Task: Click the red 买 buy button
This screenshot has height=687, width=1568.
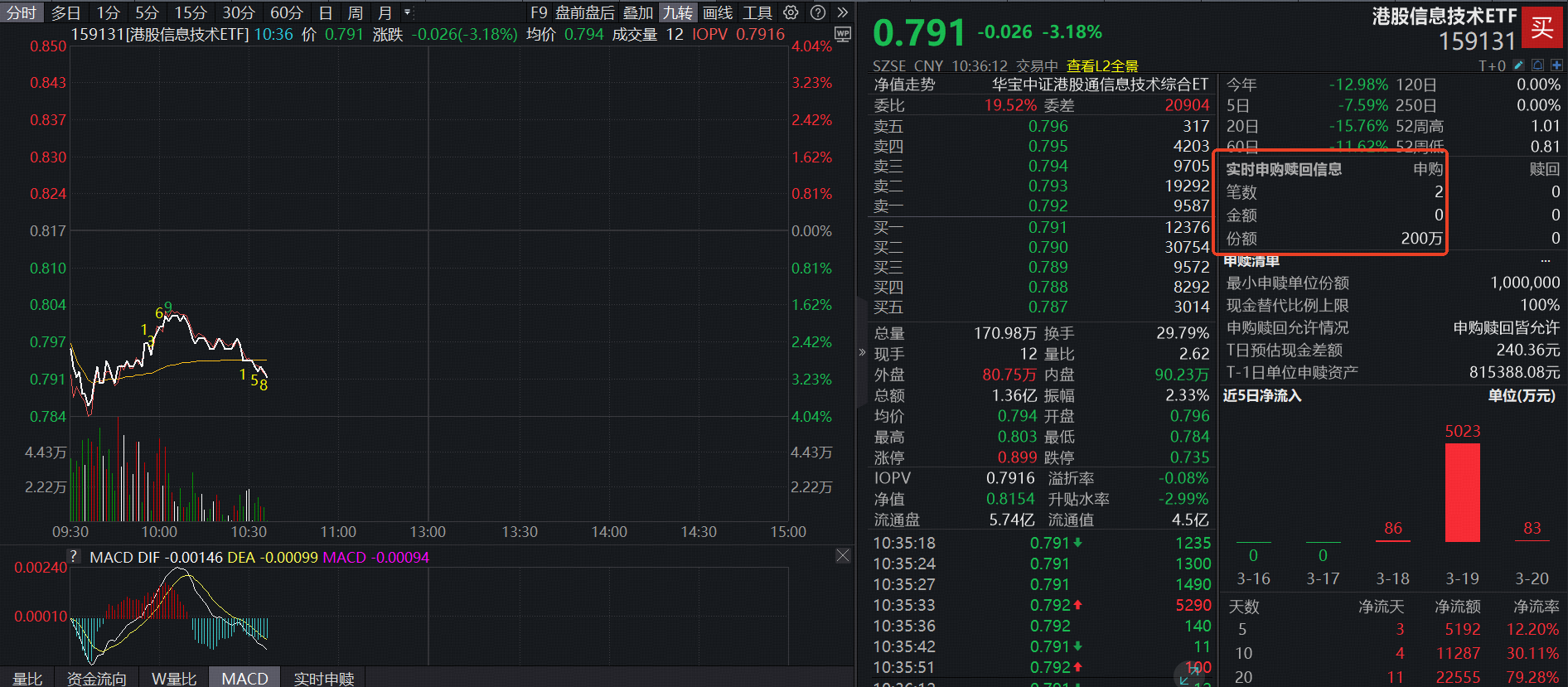Action: coord(1542,27)
